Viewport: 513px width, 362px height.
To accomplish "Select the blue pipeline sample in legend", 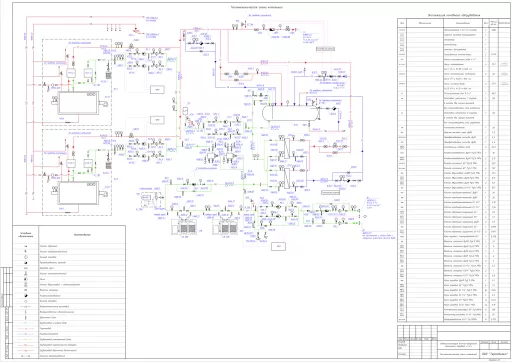I will click(x=26, y=334).
